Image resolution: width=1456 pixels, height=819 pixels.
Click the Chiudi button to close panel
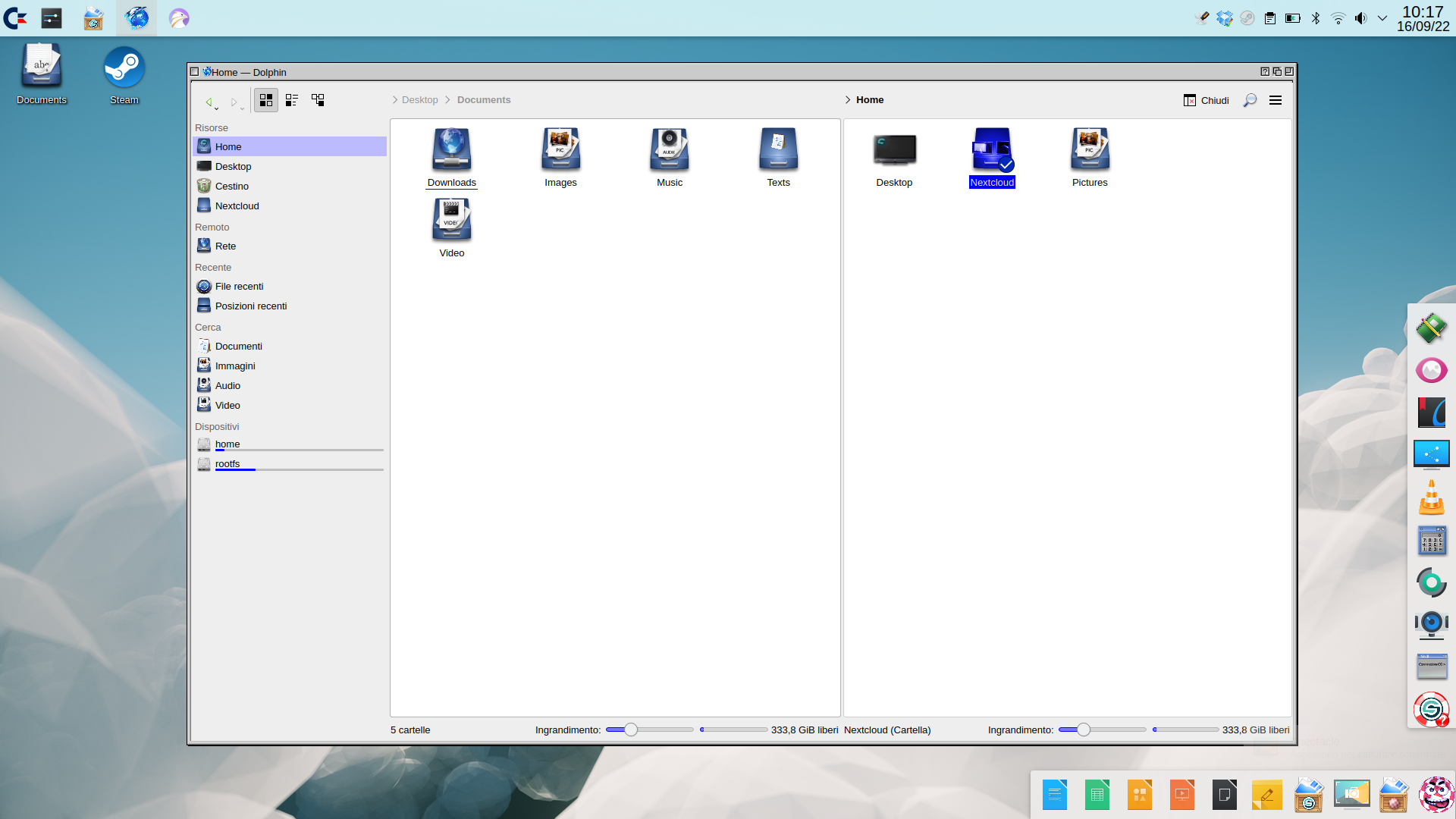pos(1206,100)
